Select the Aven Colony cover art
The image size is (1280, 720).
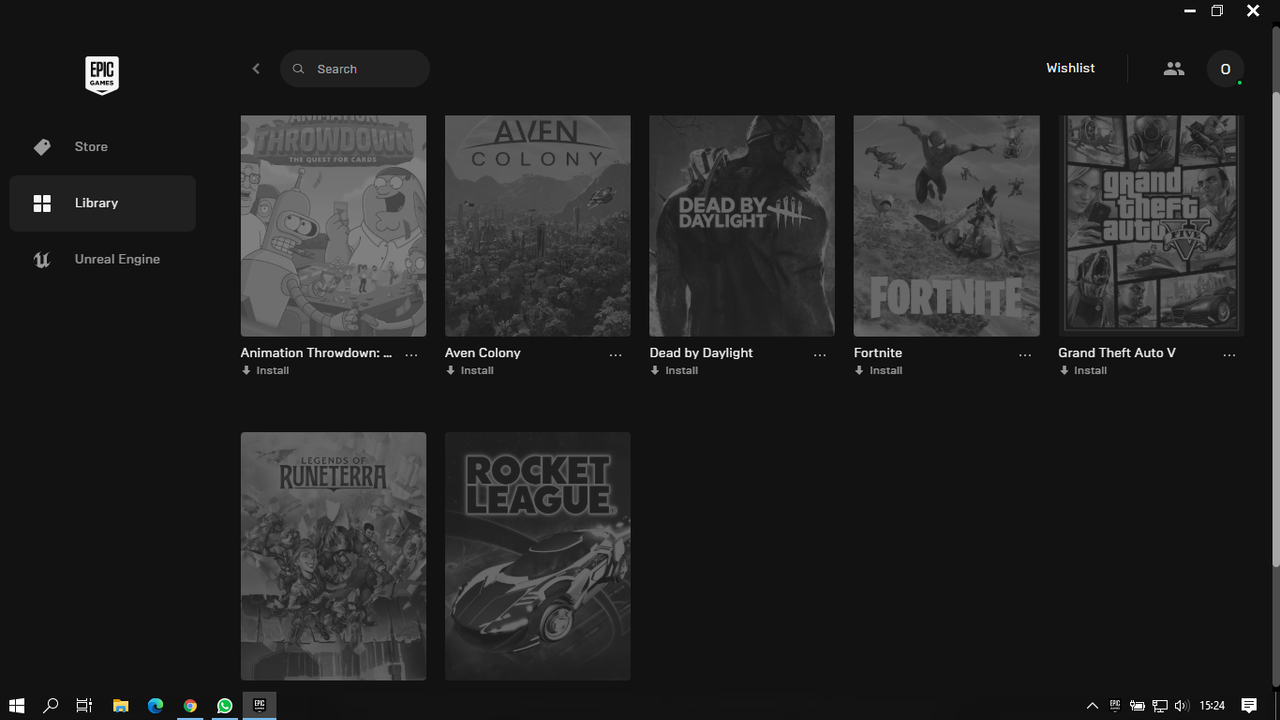coord(538,226)
